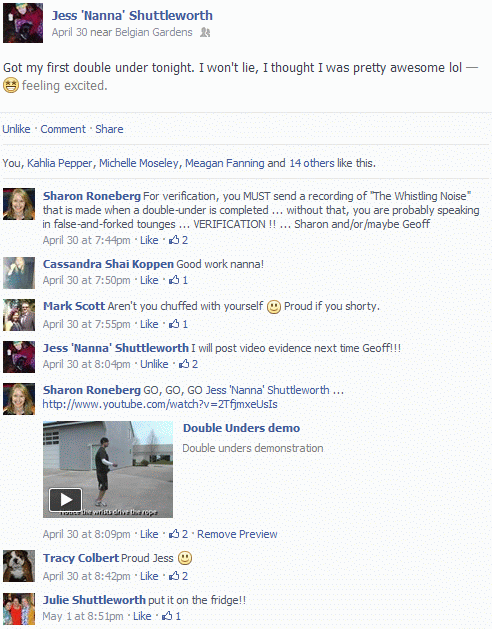Screen dimensions: 492x629
Task: Unlike Jess's 8:04pm comment
Action: (x=154, y=364)
